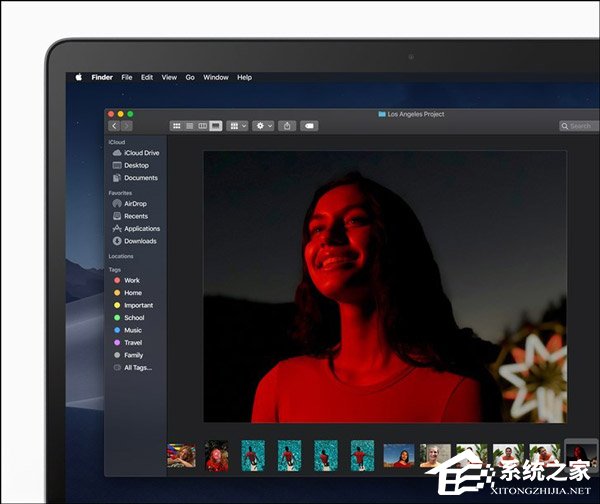Viewport: 600px width, 504px height.
Task: Select the second thumbnail with red flower
Action: click(216, 455)
